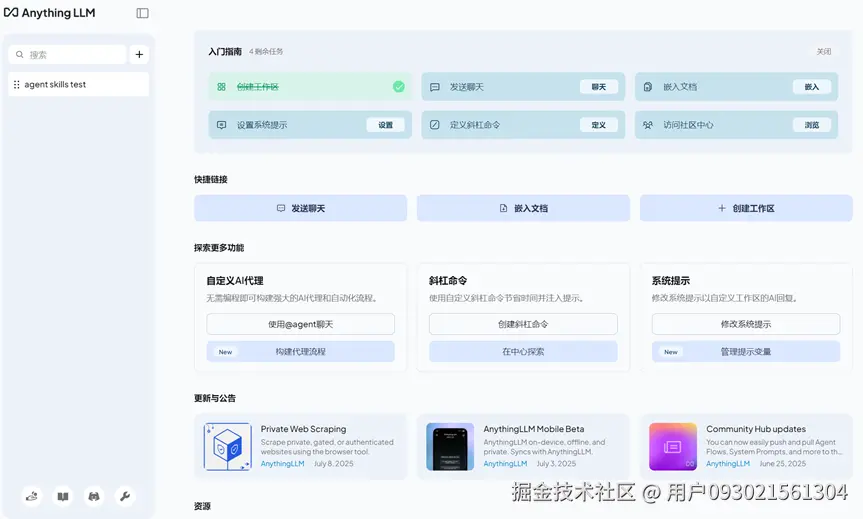Open settings wrench icon

click(125, 496)
